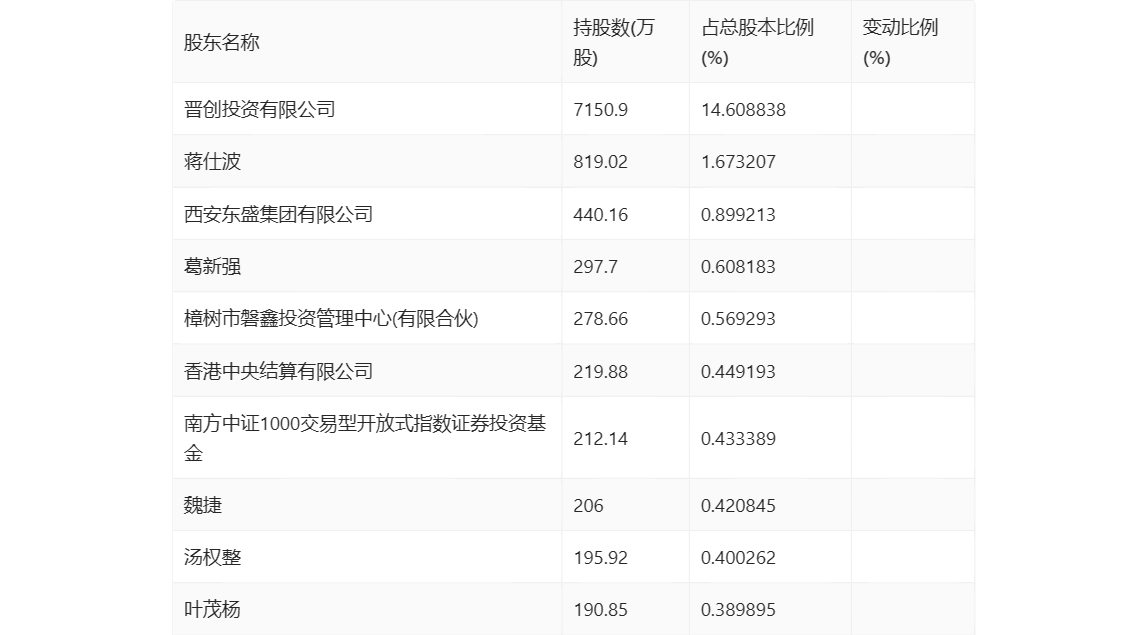
Task: Click percentage 14.608838
Action: tap(743, 110)
